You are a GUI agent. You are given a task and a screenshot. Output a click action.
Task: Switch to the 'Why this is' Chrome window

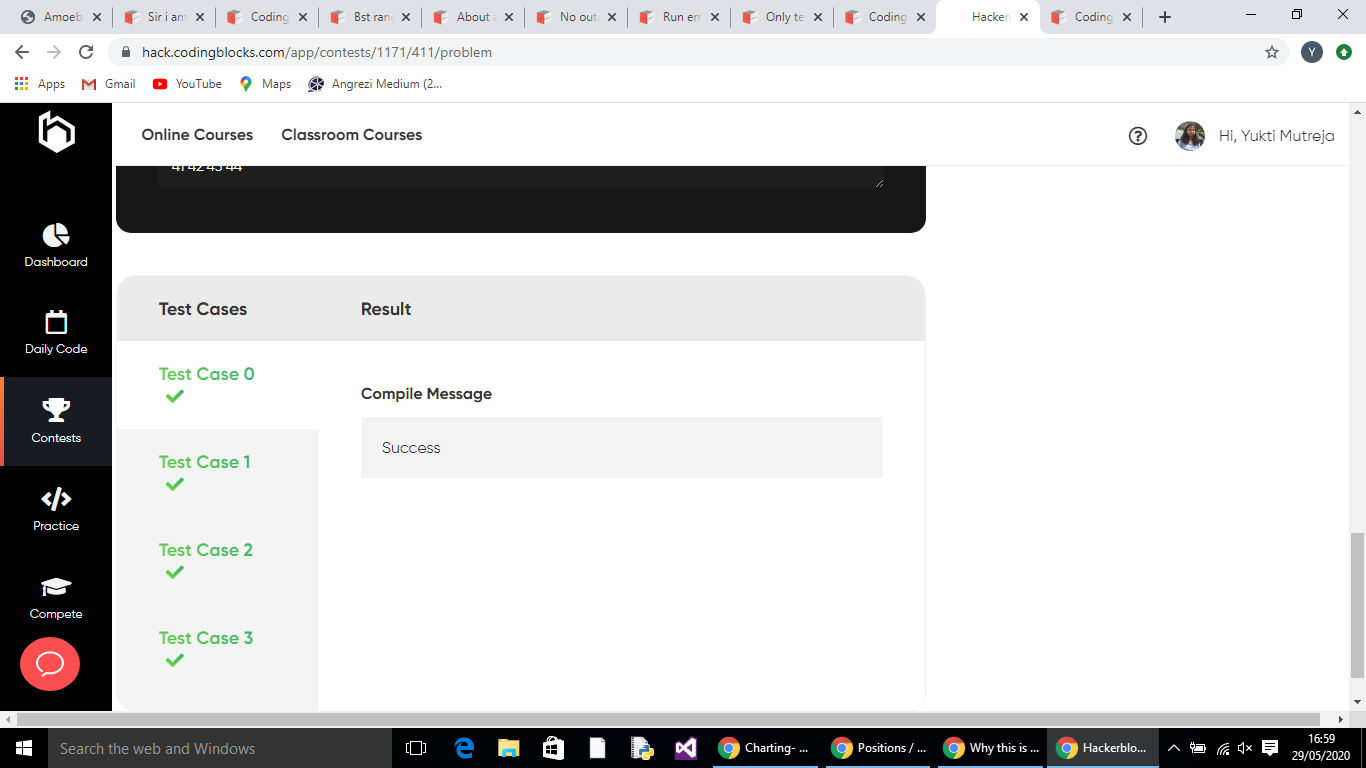(x=990, y=748)
